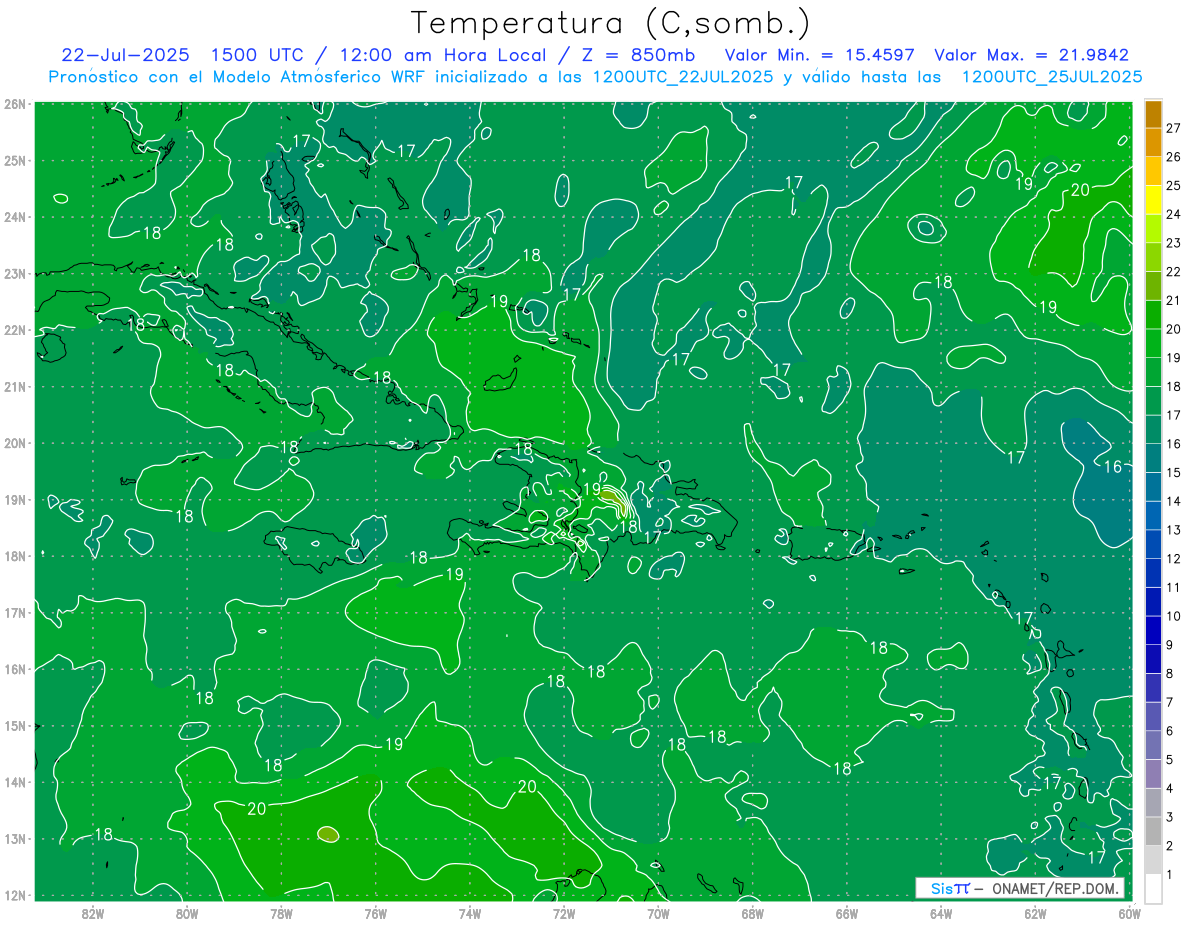This screenshot has width=1200, height=927.
Task: Click the colorbar scale label 13
Action: coord(1174,530)
